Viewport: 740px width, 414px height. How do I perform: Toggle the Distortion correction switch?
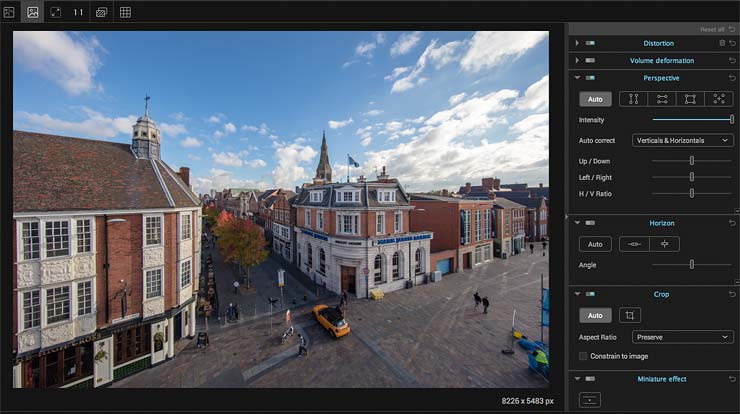[590, 43]
